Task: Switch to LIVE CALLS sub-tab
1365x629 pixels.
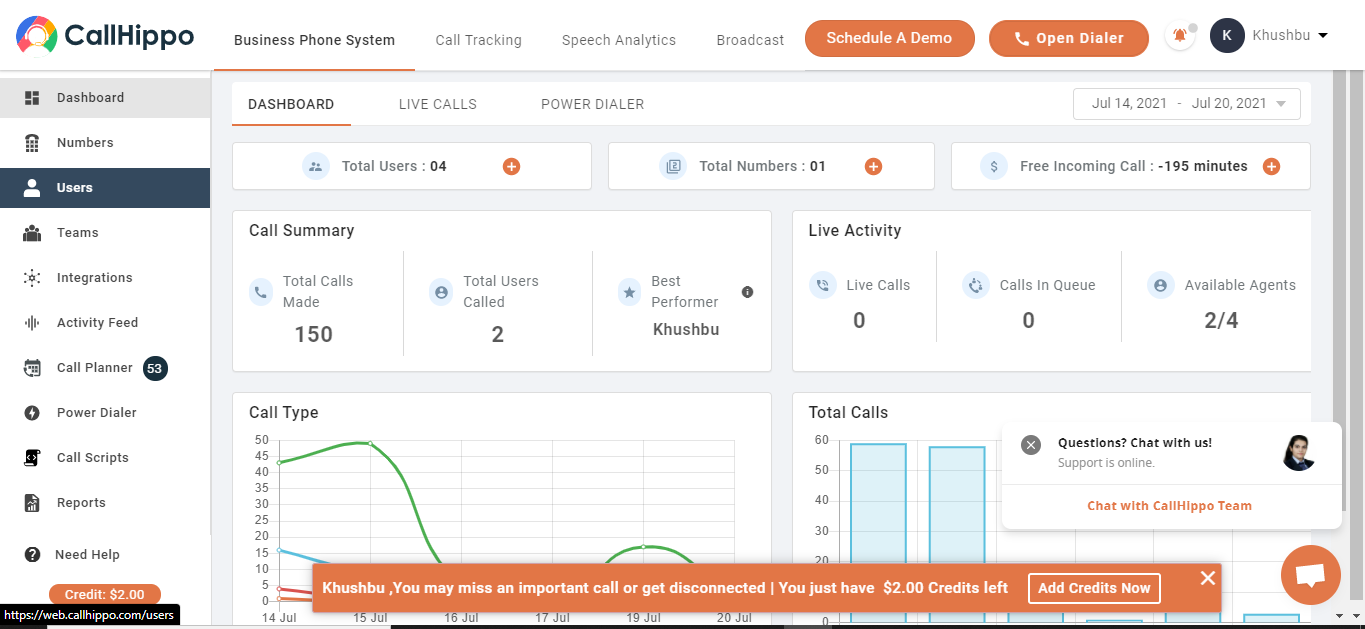Action: pos(438,104)
